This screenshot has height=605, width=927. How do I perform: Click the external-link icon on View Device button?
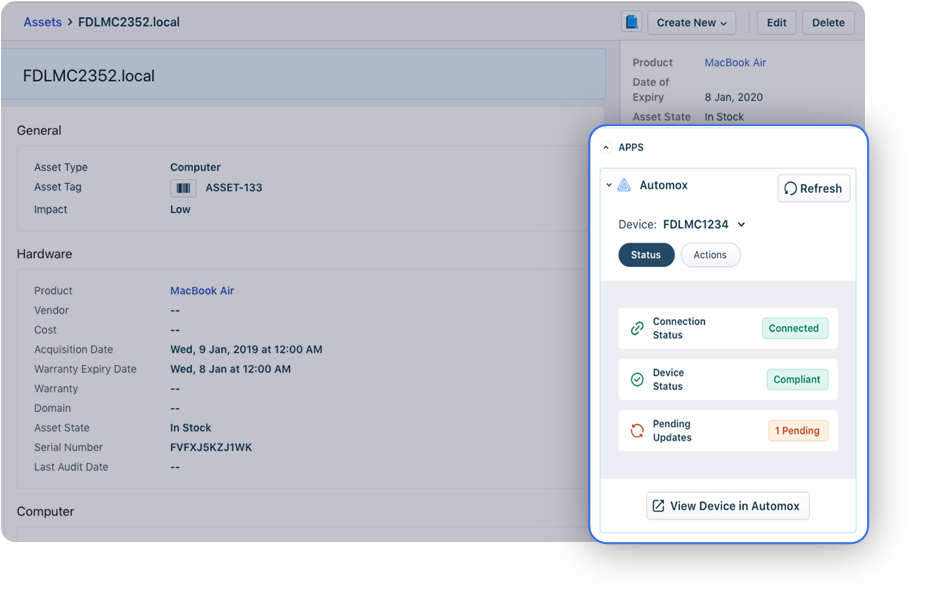(x=658, y=505)
